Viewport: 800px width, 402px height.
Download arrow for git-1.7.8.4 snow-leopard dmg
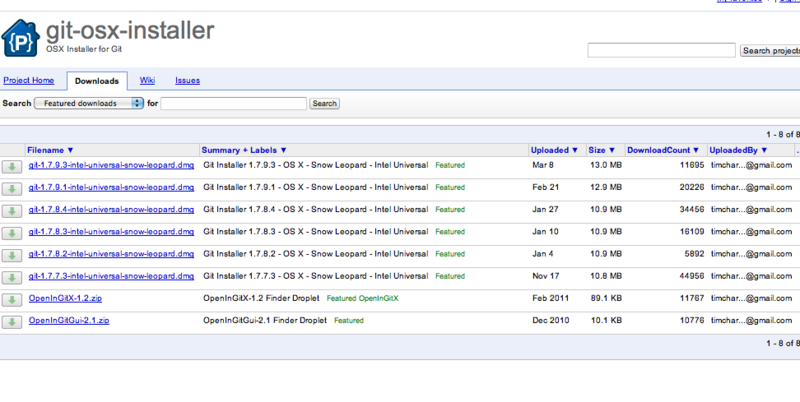(x=12, y=211)
